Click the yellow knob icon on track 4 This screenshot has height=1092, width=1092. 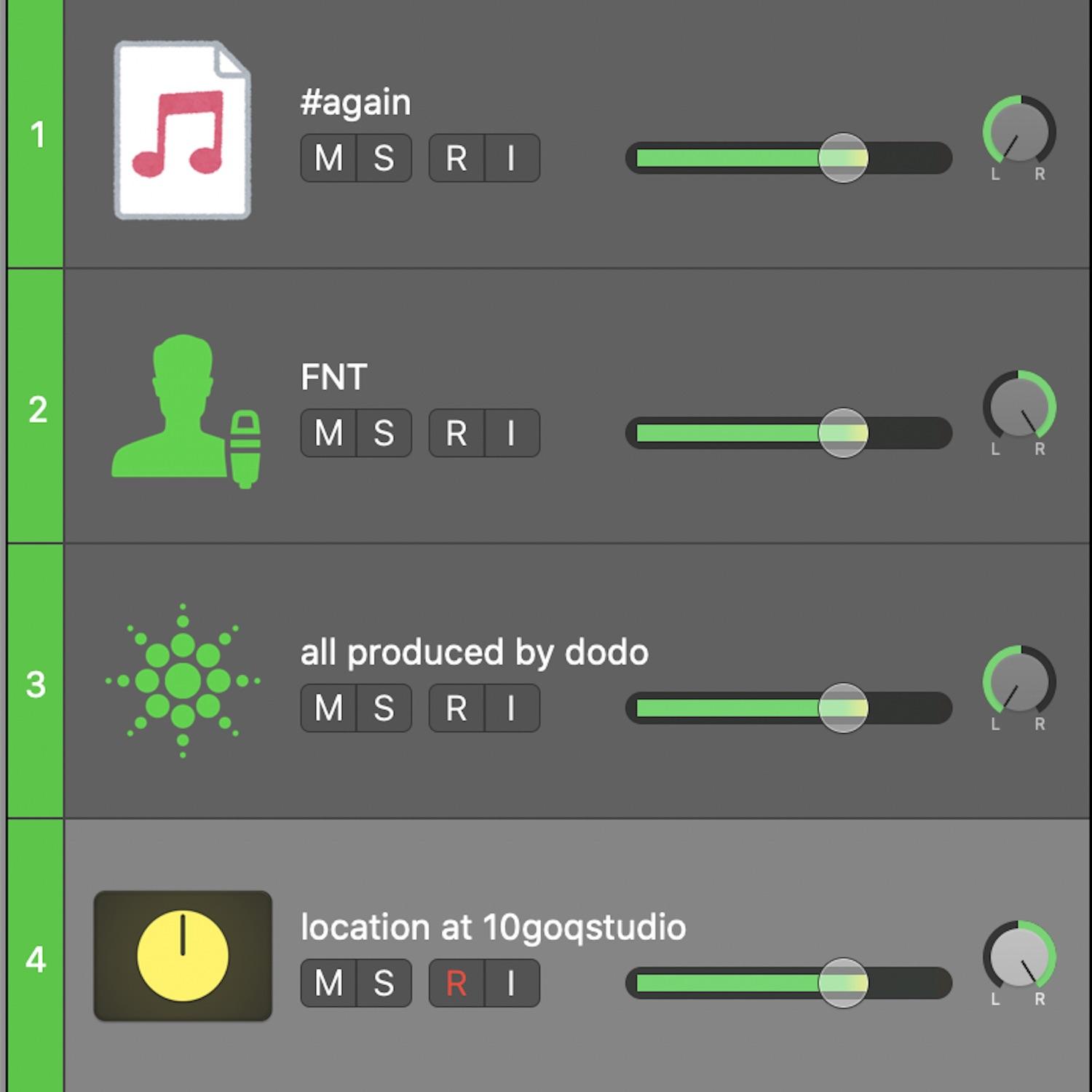coord(183,956)
